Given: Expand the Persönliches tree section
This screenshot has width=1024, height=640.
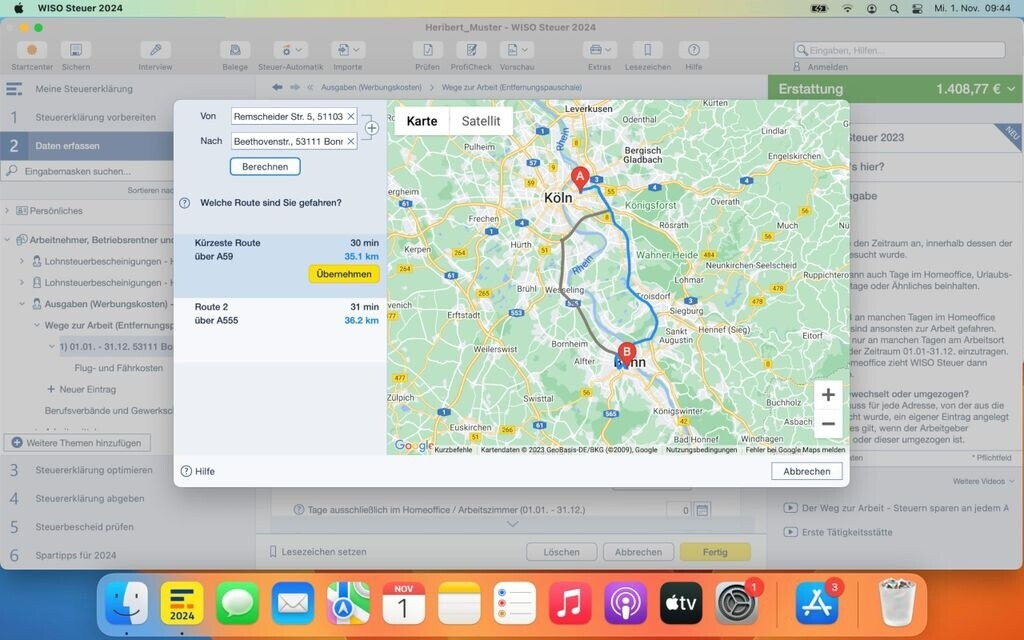Looking at the screenshot, I should coord(8,211).
